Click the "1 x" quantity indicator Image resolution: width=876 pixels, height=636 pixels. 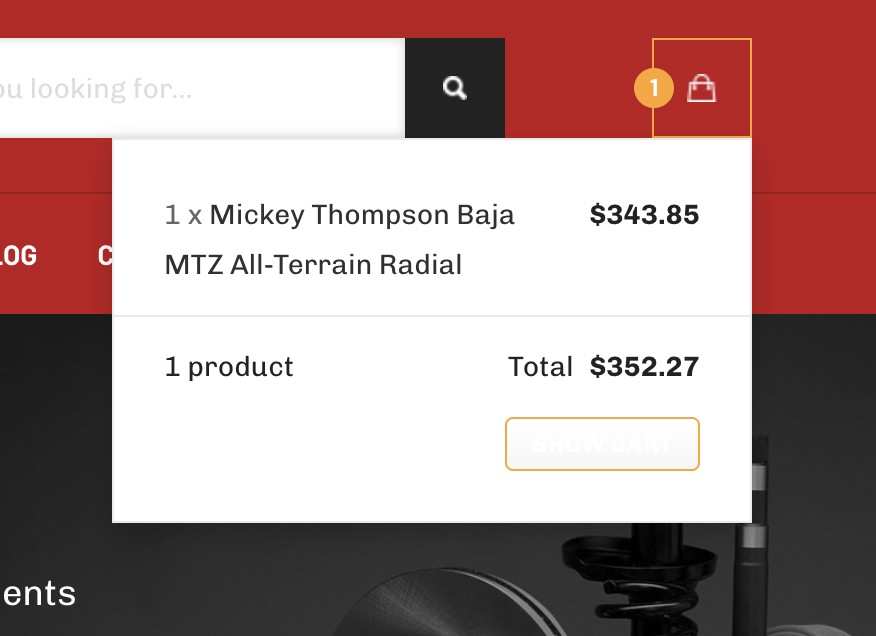click(183, 215)
